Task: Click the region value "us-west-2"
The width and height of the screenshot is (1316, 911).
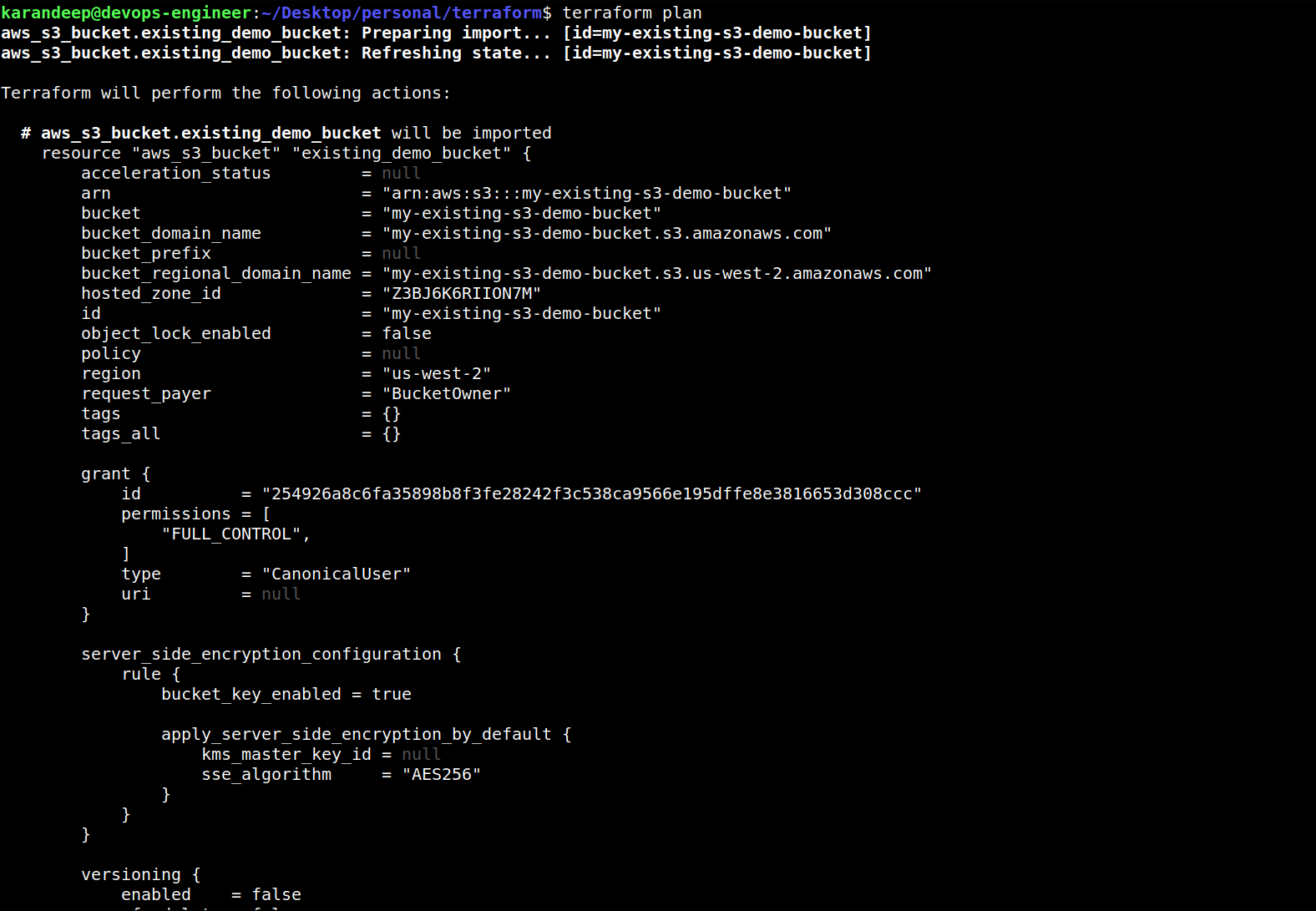Action: coord(437,373)
